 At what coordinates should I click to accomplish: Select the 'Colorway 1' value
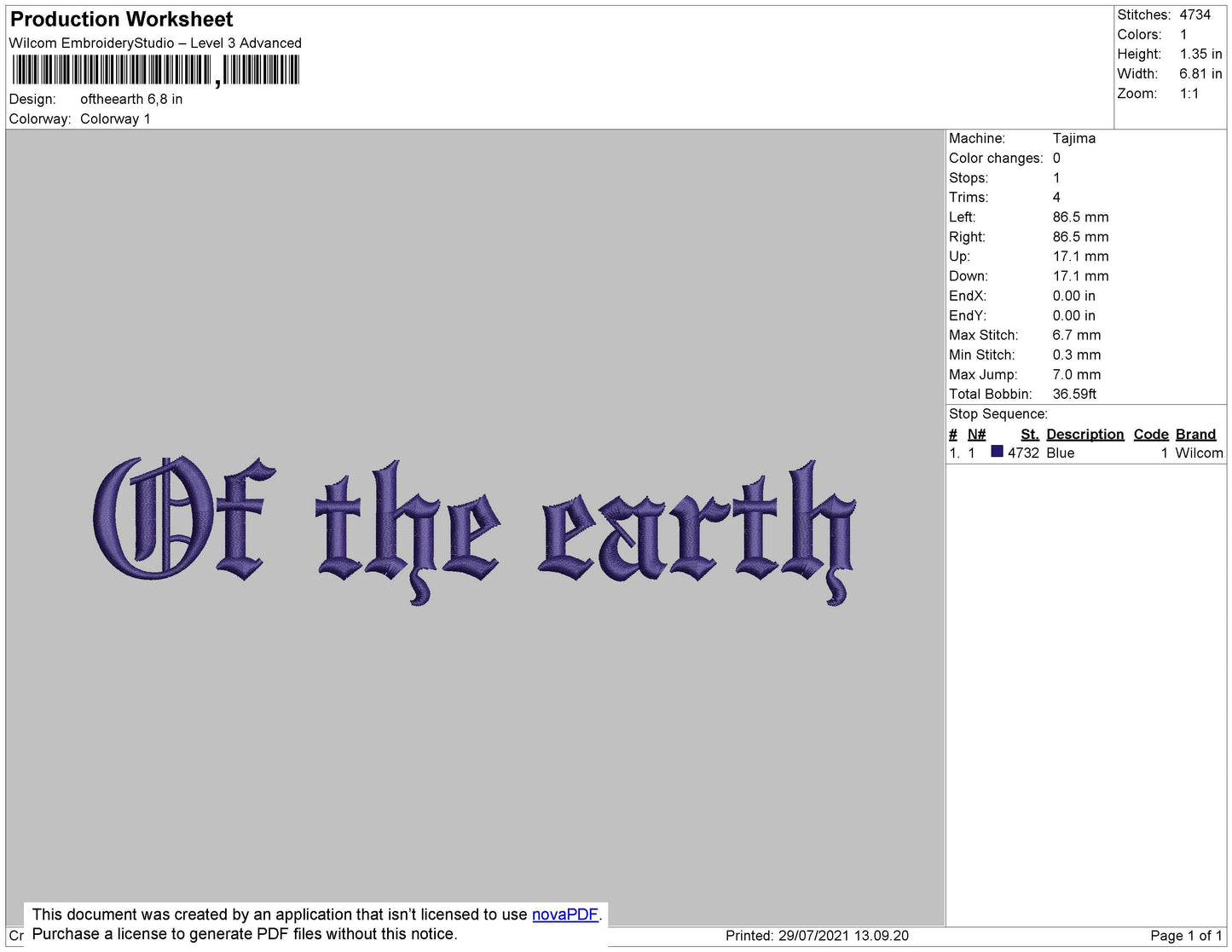coord(115,118)
